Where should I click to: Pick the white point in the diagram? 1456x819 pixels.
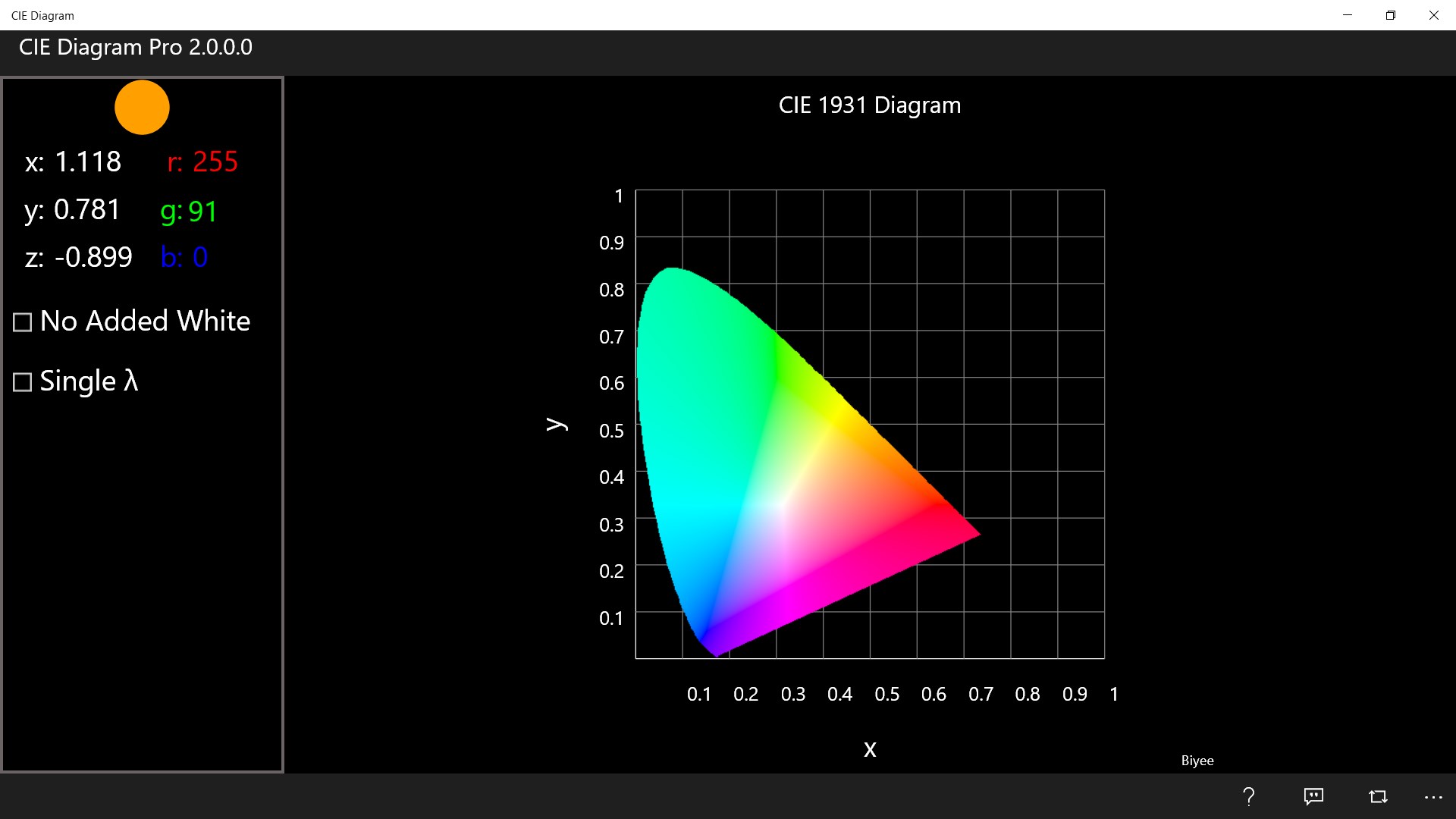click(x=781, y=504)
